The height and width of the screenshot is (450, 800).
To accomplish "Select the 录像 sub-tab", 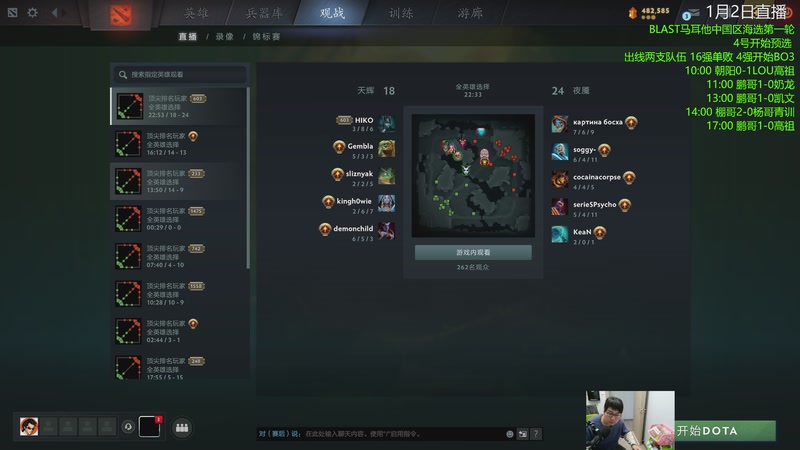I will click(x=224, y=37).
